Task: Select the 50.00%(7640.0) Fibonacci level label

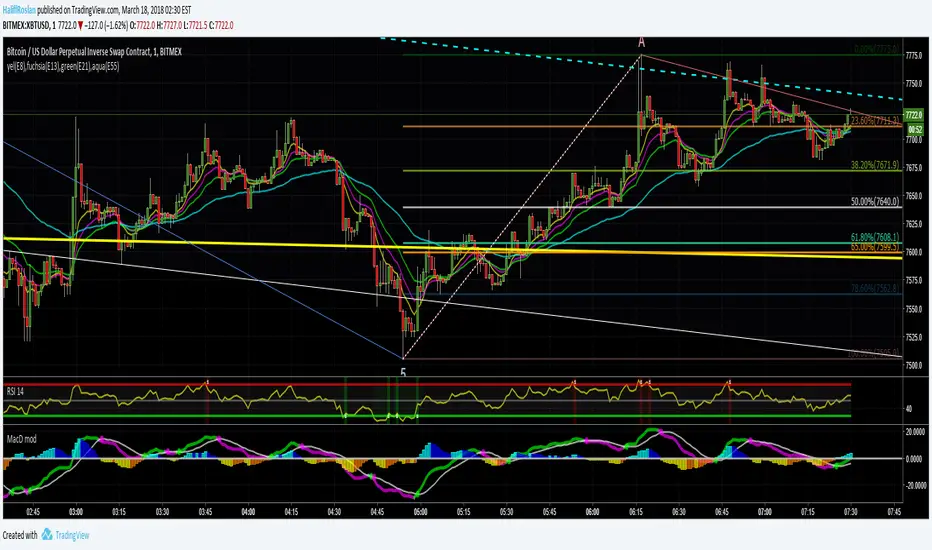Action: pyautogui.click(x=875, y=202)
